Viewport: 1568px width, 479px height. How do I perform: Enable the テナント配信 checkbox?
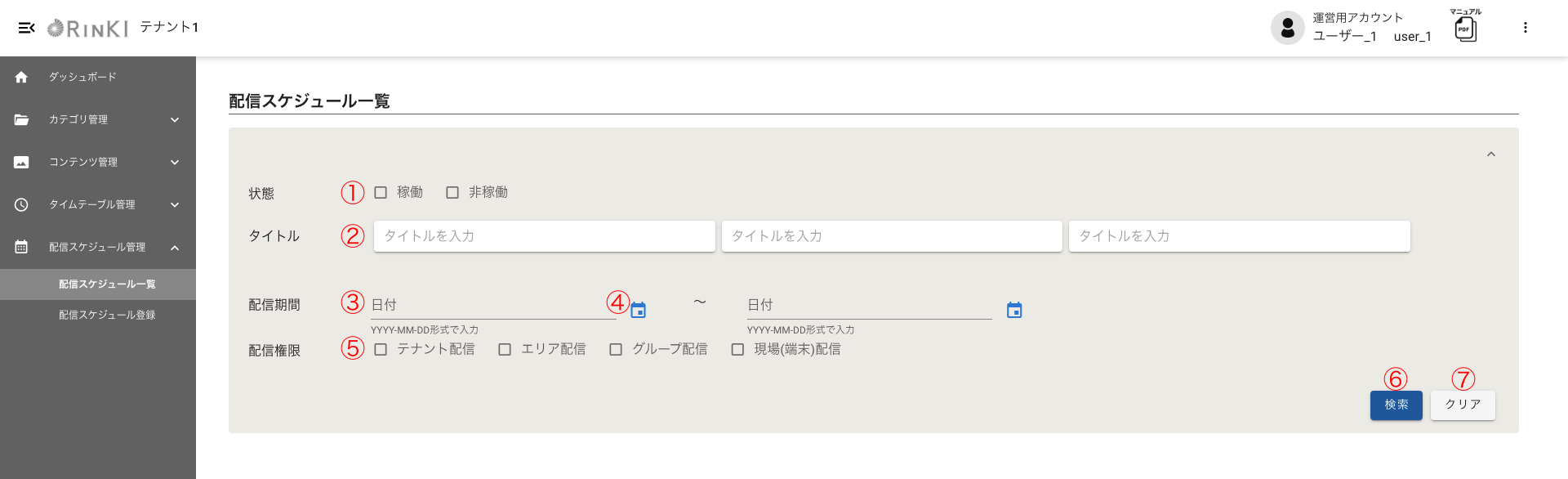[x=381, y=350]
